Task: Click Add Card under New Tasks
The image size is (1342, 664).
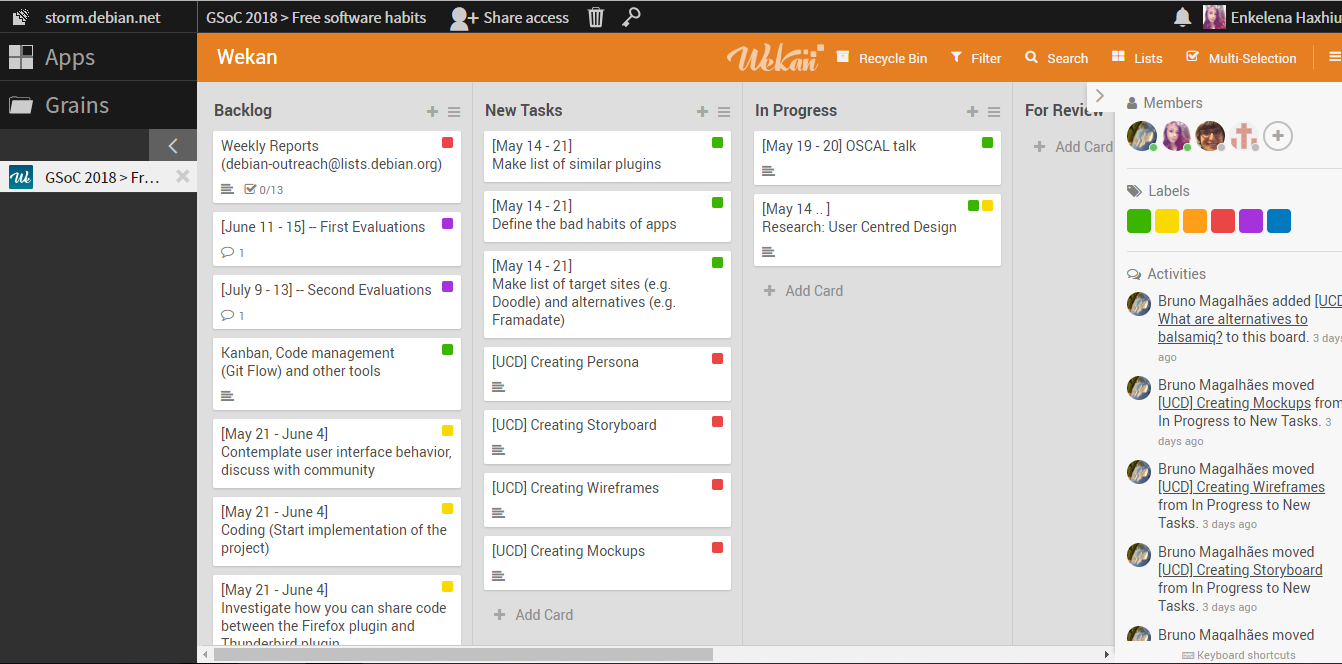Action: (534, 615)
